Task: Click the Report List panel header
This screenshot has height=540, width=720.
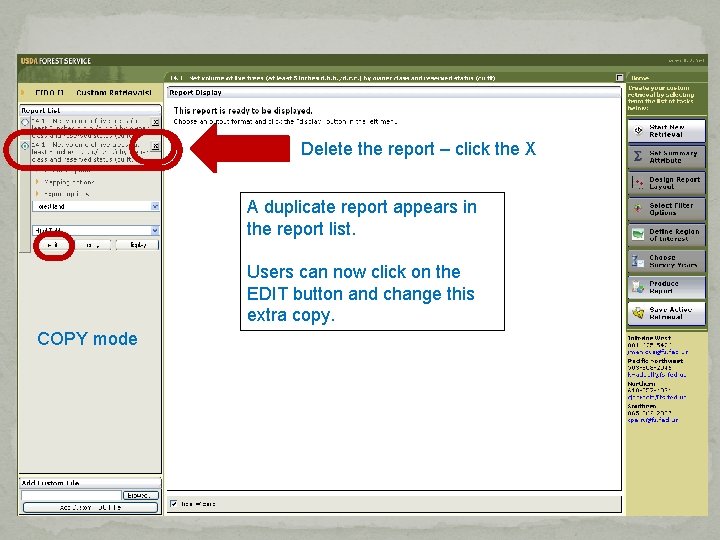Action: coord(90,110)
